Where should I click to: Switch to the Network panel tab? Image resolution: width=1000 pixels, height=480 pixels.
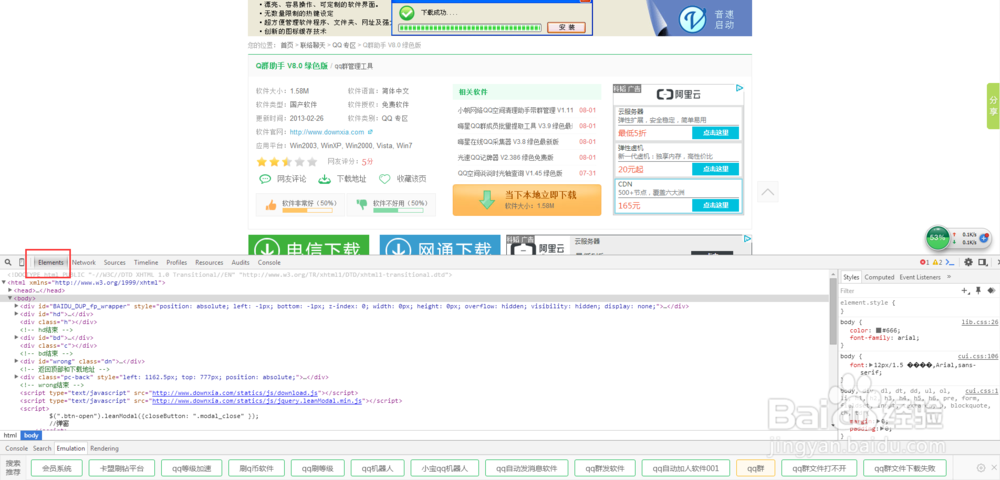tap(84, 263)
